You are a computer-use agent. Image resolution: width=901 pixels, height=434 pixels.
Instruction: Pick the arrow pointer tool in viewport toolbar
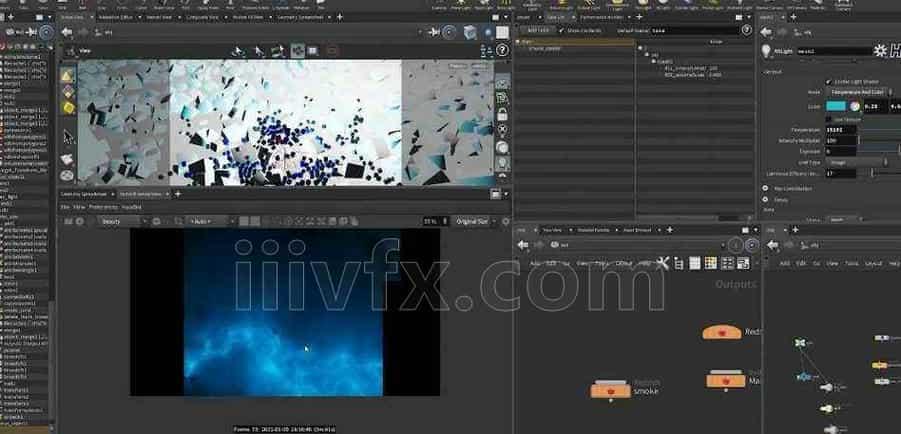pyautogui.click(x=68, y=137)
